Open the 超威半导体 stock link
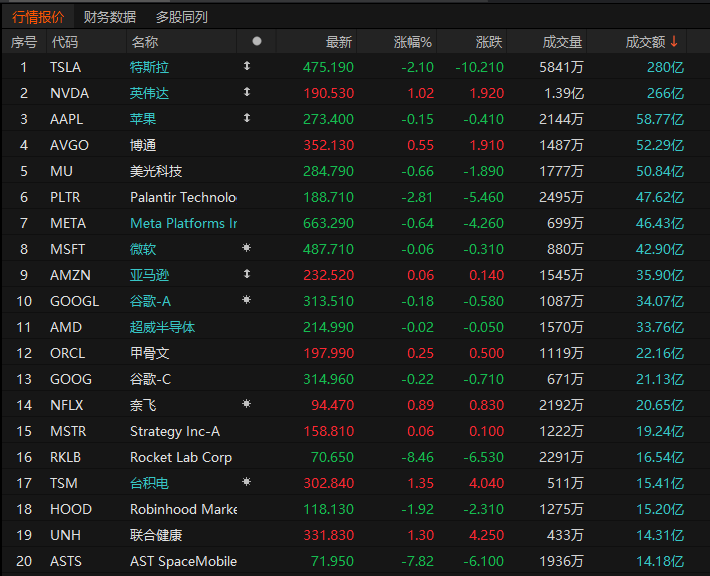The height and width of the screenshot is (576, 710). click(163, 327)
